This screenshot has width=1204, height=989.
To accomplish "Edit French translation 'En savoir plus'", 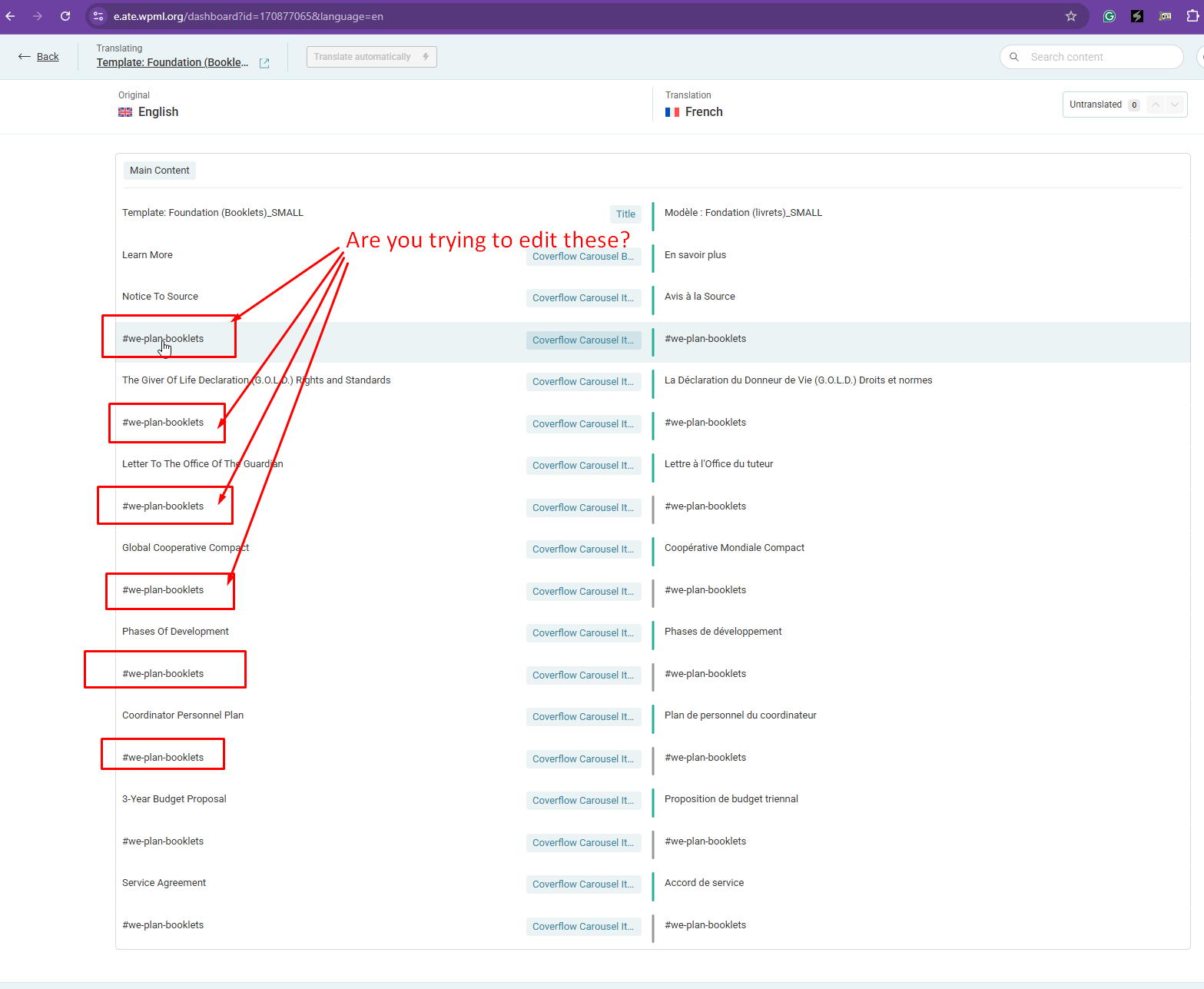I will click(695, 255).
